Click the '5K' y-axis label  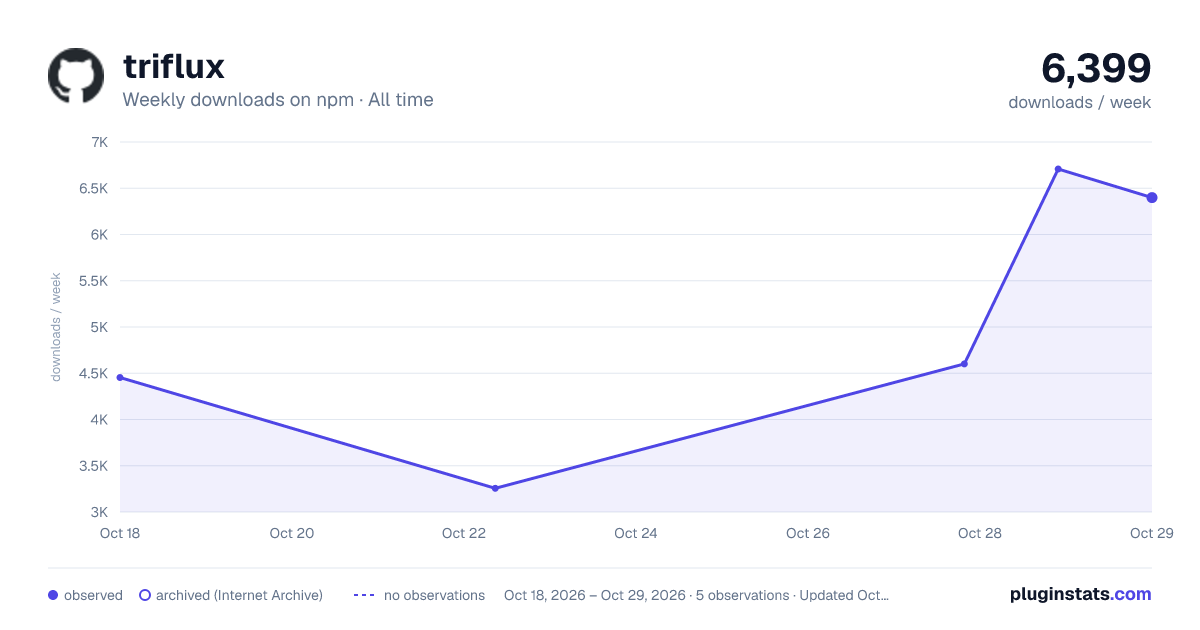tap(99, 327)
